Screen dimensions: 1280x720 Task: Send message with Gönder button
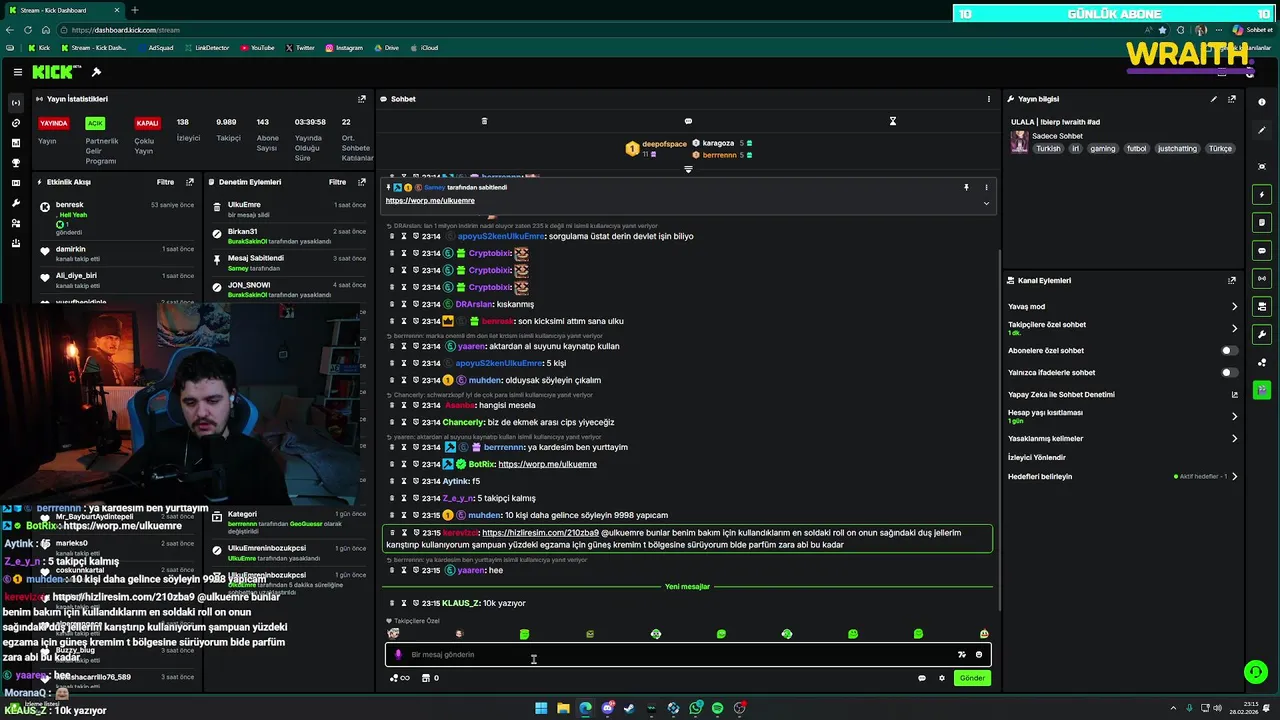tap(972, 678)
